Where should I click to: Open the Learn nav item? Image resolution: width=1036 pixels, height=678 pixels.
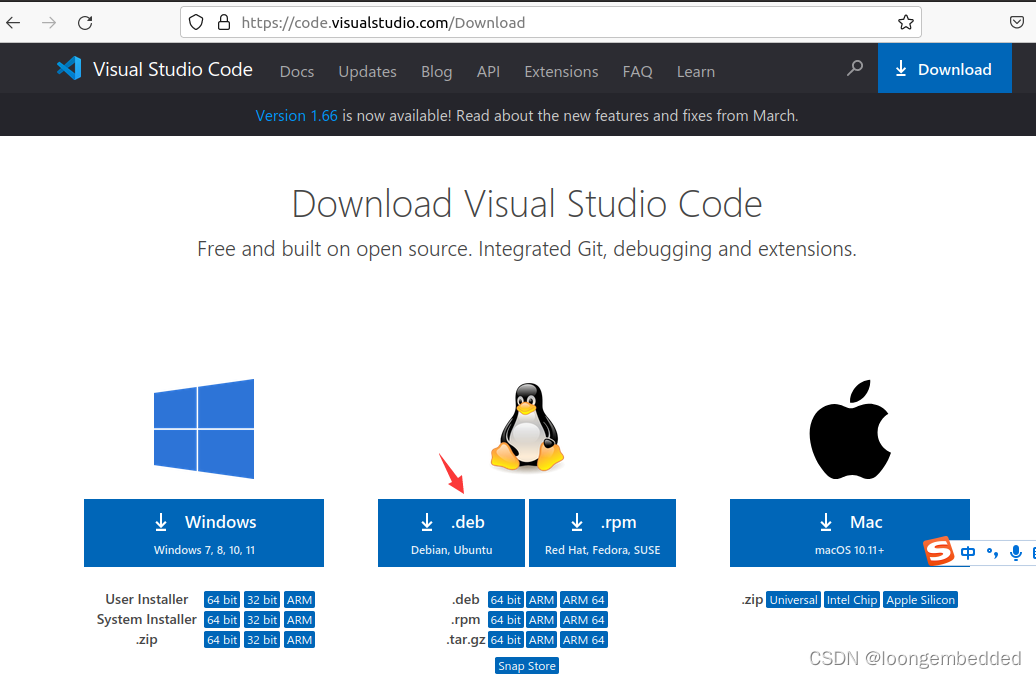tap(696, 71)
